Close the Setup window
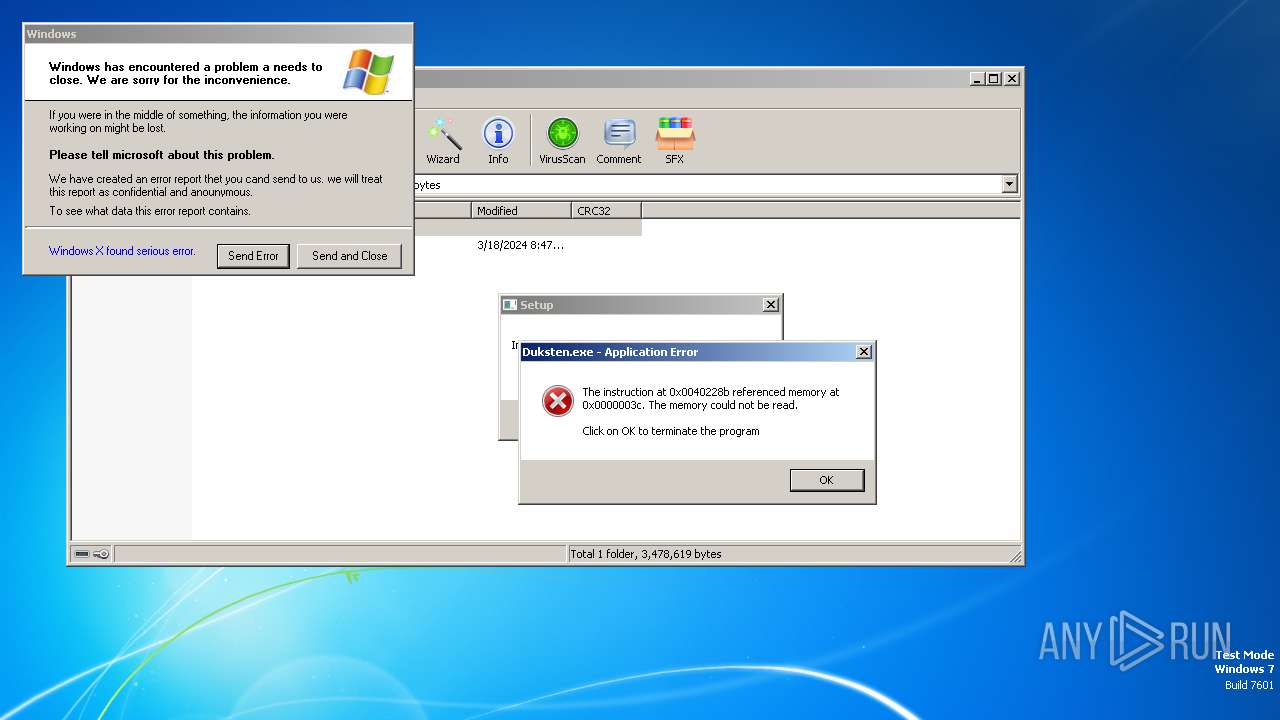This screenshot has width=1280, height=720. pos(770,305)
